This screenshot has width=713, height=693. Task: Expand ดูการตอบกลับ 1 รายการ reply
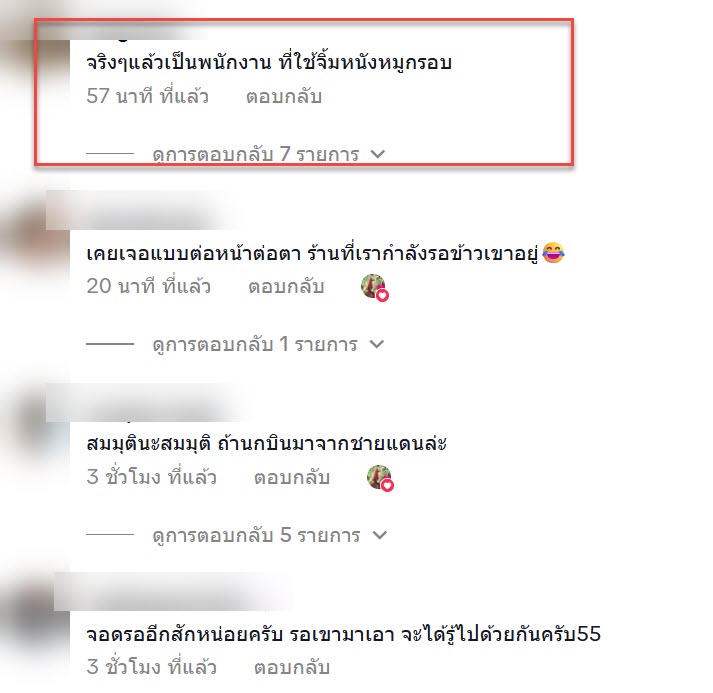click(268, 345)
